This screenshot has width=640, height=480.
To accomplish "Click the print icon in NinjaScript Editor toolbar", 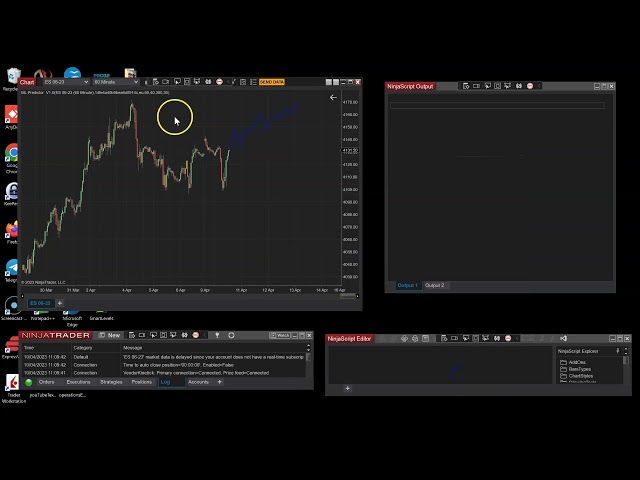I will [x=404, y=338].
